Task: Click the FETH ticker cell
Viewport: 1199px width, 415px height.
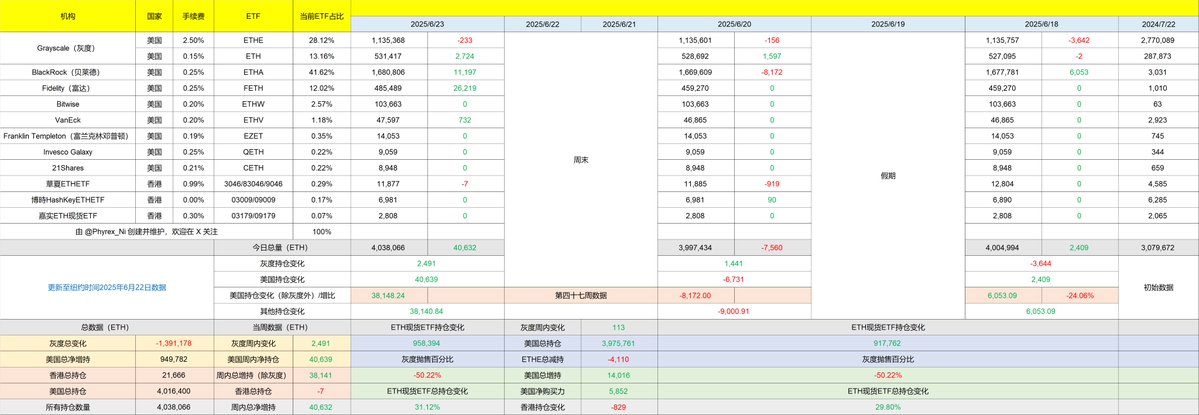Action: (x=254, y=89)
